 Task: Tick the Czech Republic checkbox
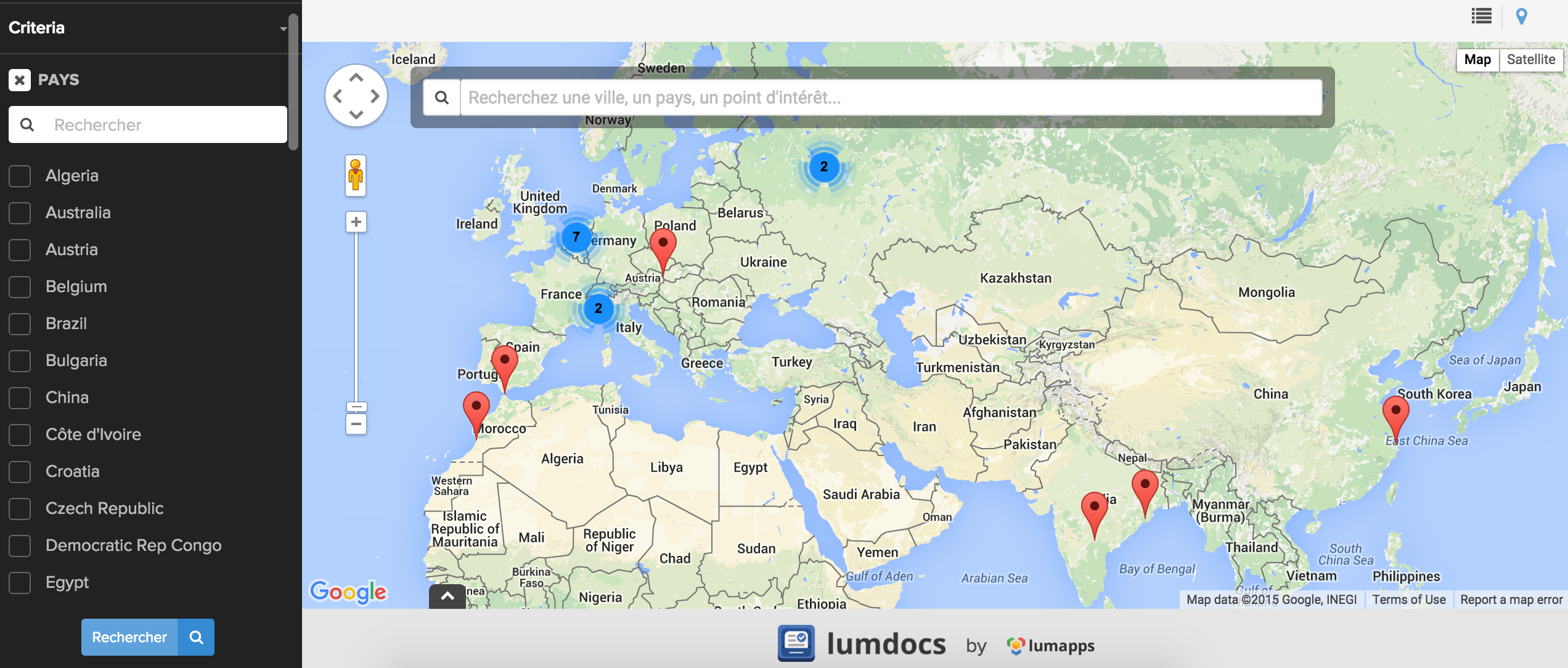click(20, 508)
